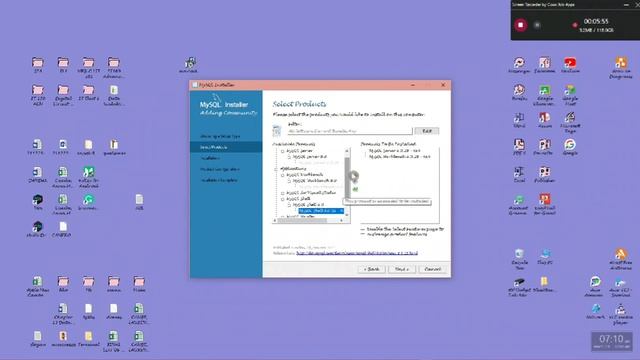Collapse the Applications tree node
This screenshot has height=360, width=640.
(276, 169)
